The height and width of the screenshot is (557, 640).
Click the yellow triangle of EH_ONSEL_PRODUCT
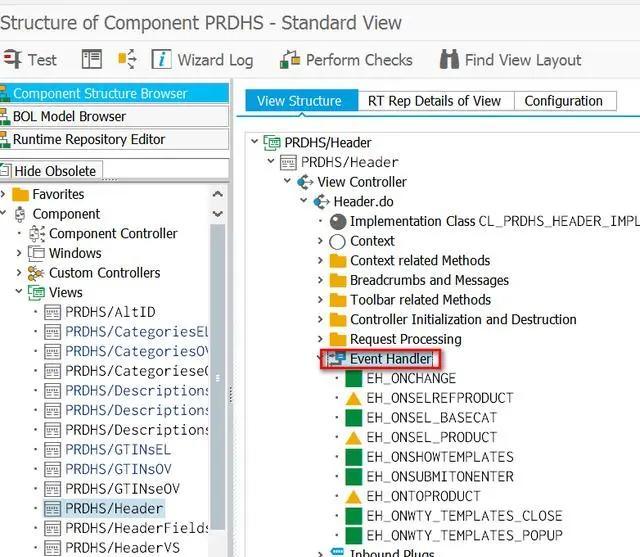(x=353, y=437)
